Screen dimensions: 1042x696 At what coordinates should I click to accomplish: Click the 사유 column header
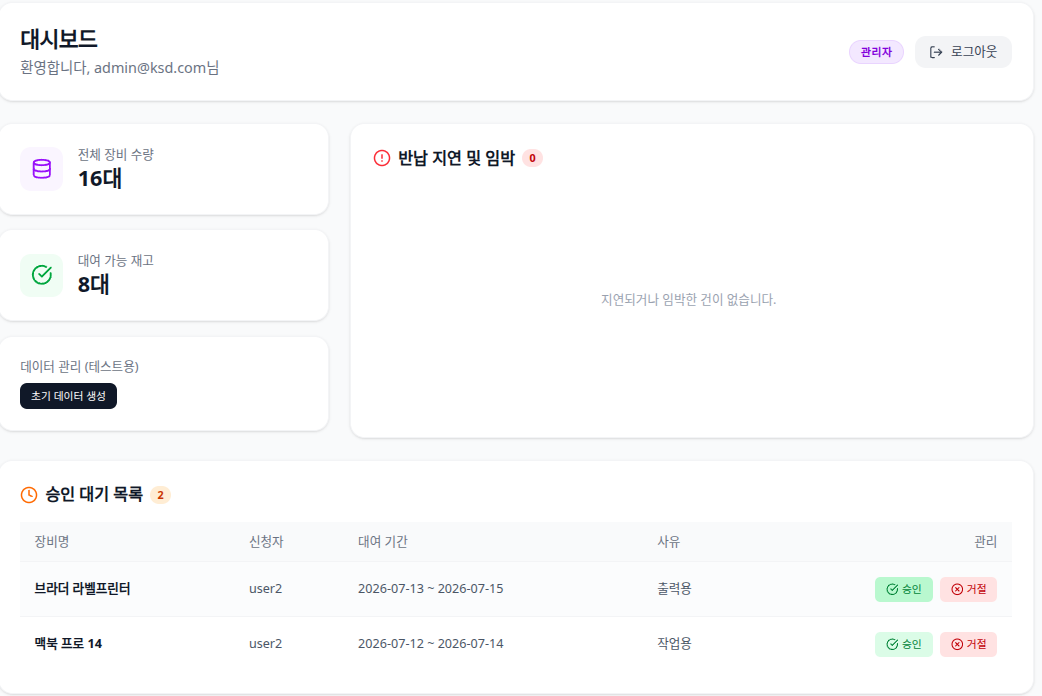669,542
